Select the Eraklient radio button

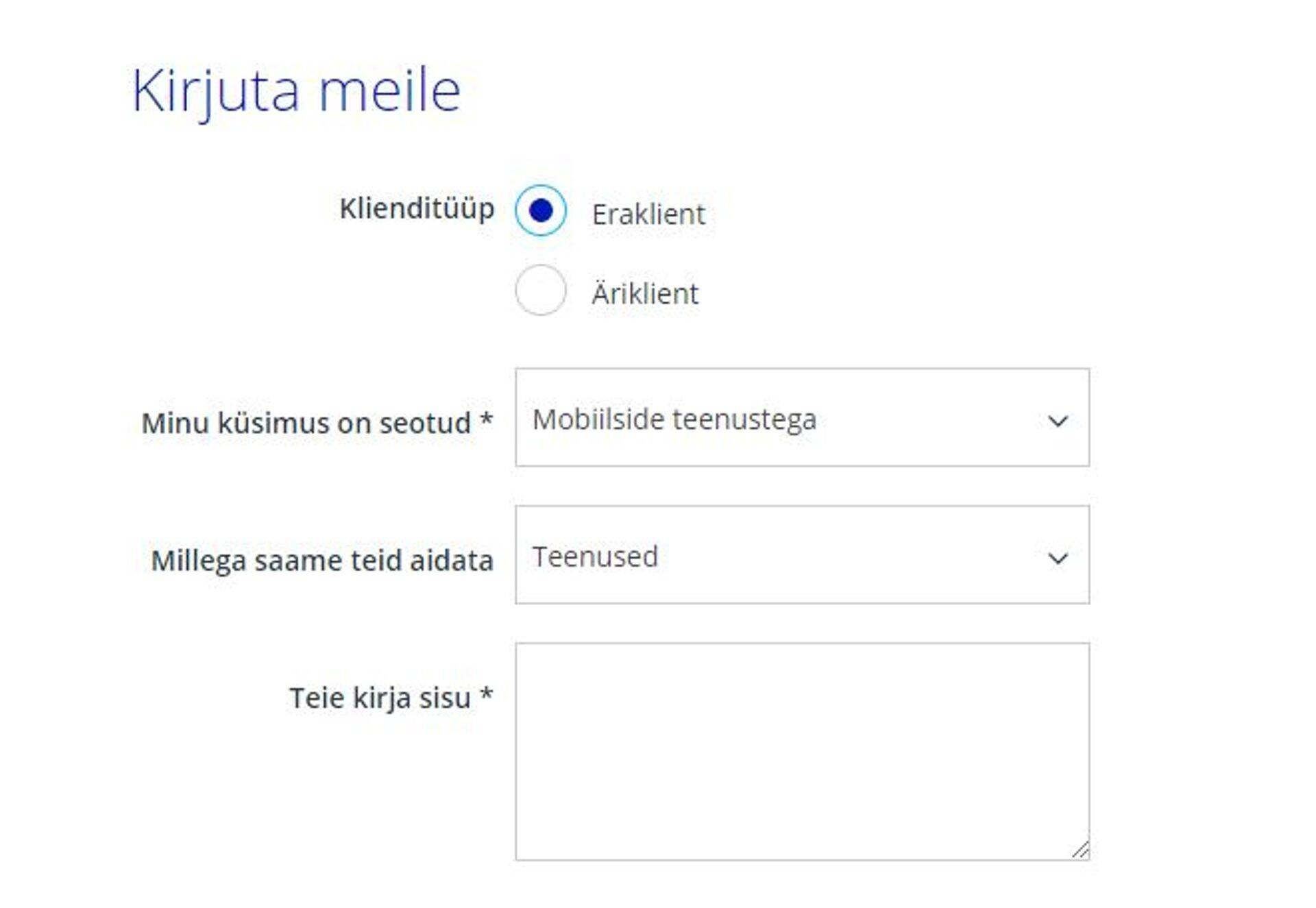[541, 210]
